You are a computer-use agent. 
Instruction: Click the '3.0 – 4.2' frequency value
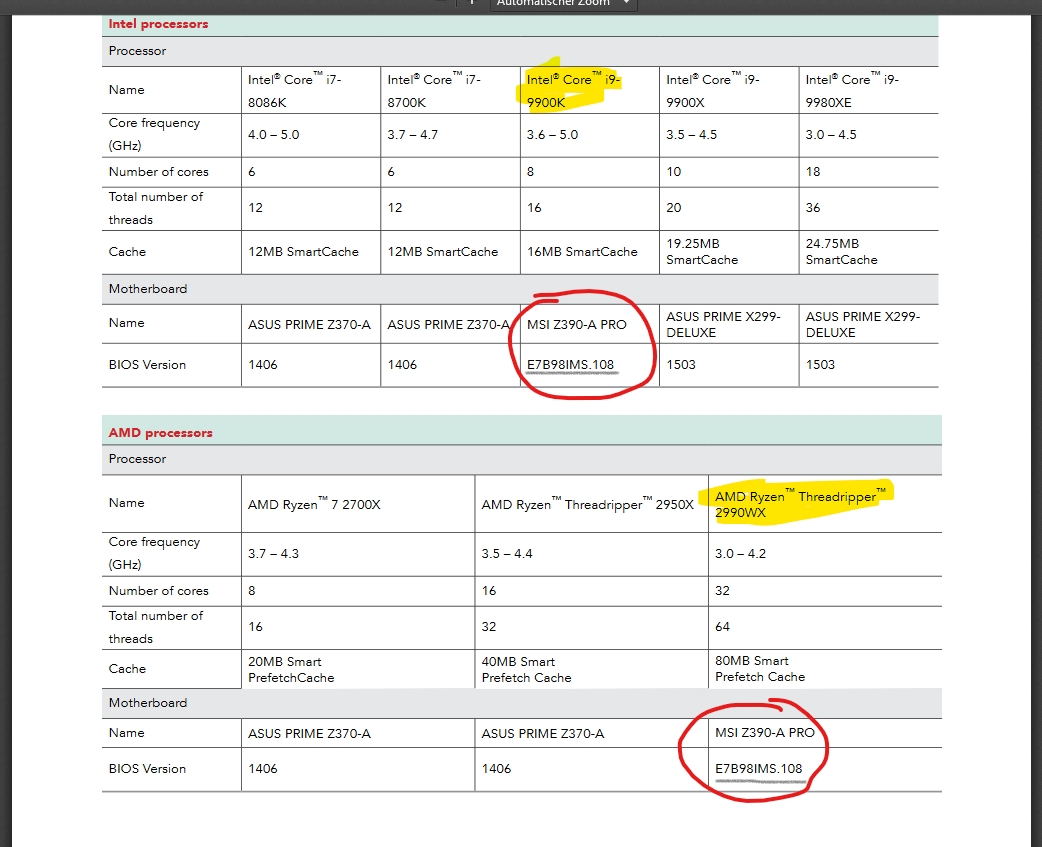740,554
